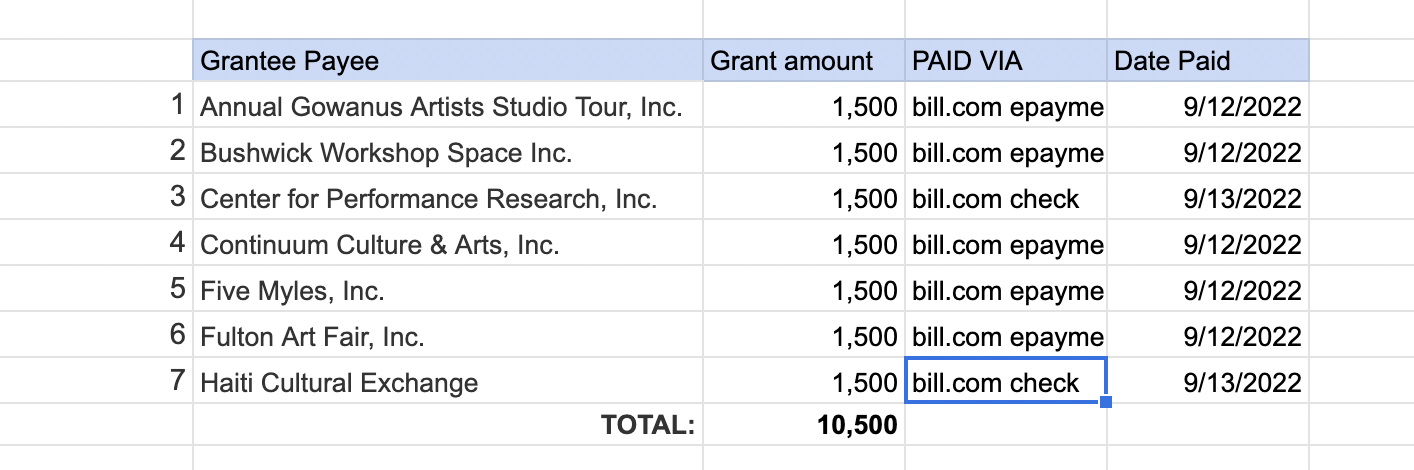This screenshot has width=1414, height=470.
Task: Select bill.com epayme cell for Fulton Art Fair
Action: [1006, 337]
